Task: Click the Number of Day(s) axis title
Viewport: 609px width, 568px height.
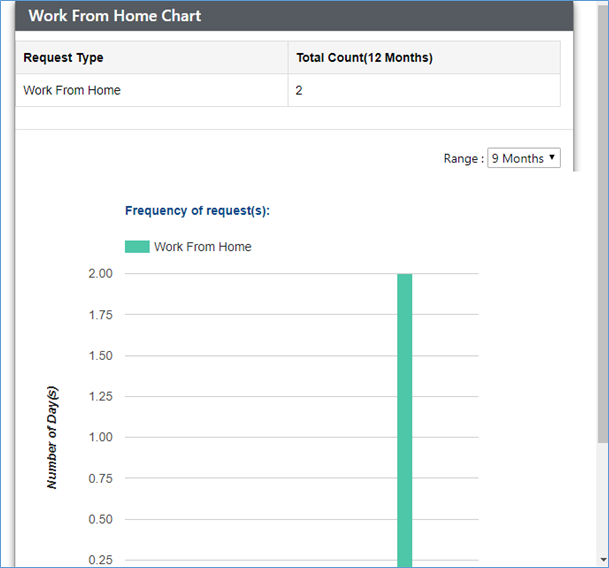Action: [x=52, y=437]
